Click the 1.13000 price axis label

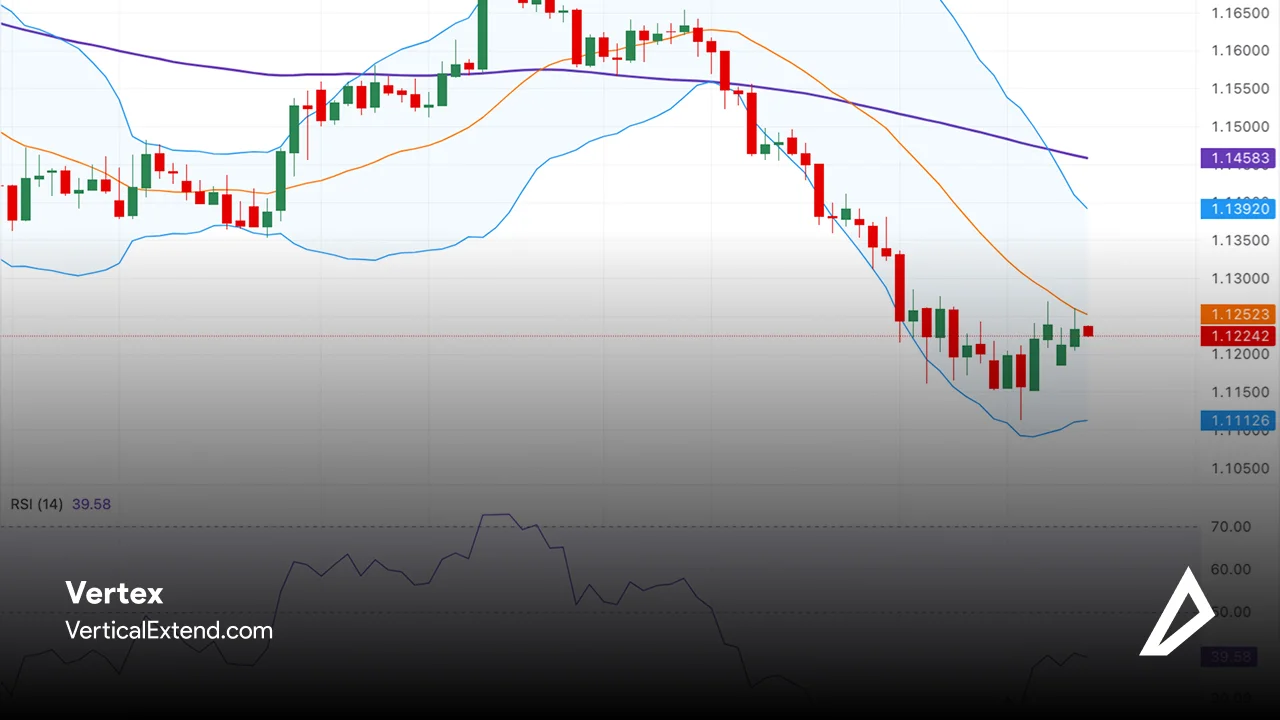click(x=1240, y=278)
